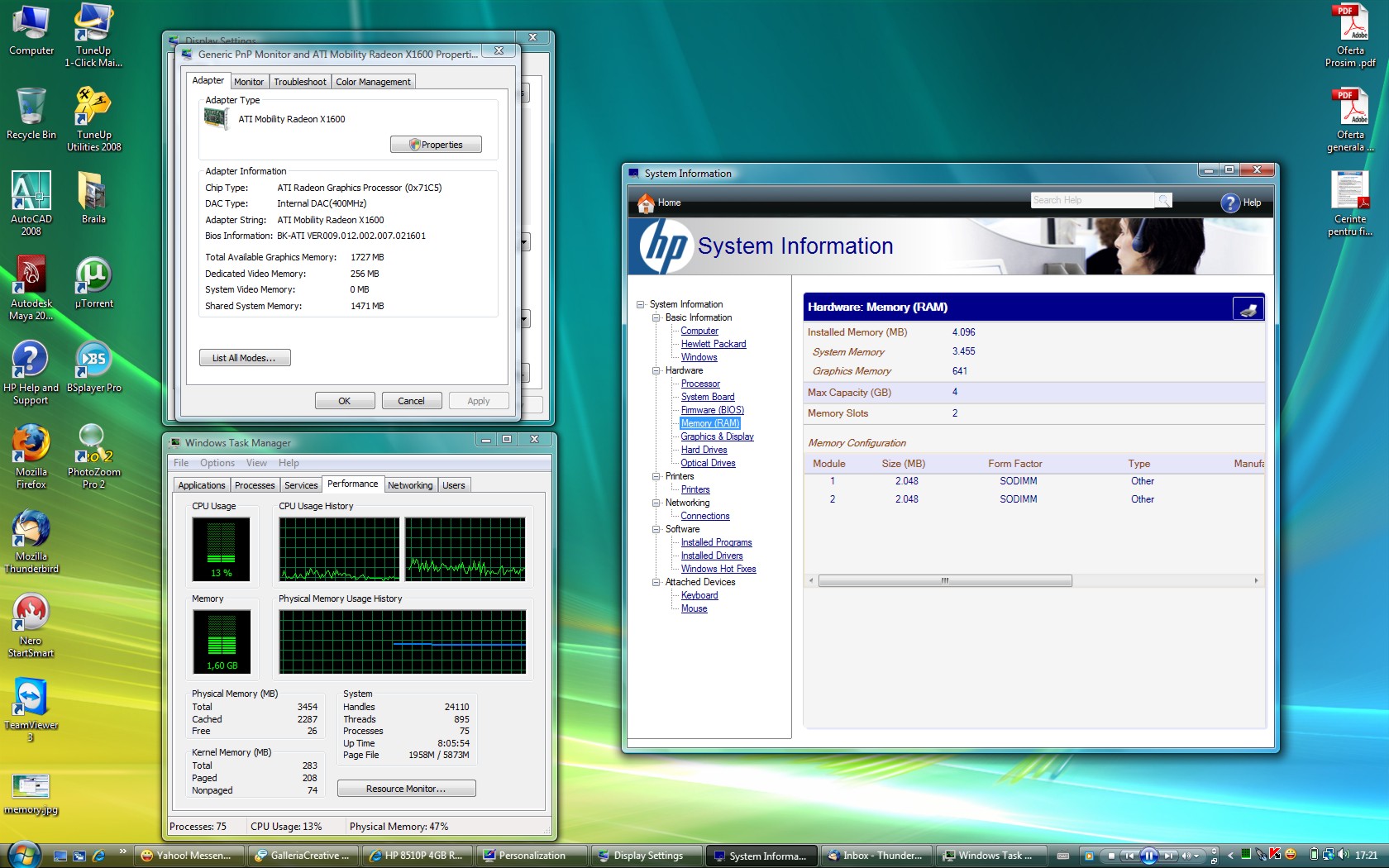Collapse the Networking tree node
1389x868 pixels.
(656, 503)
